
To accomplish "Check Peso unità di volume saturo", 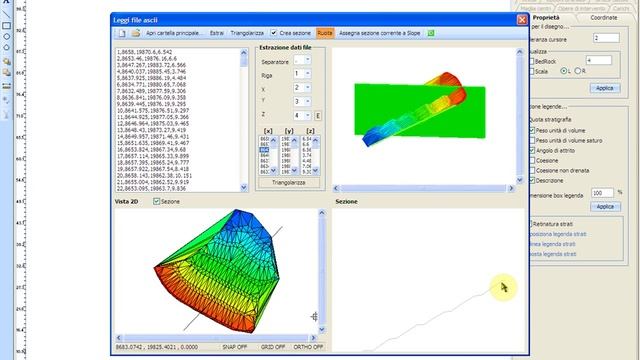I will tap(531, 140).
